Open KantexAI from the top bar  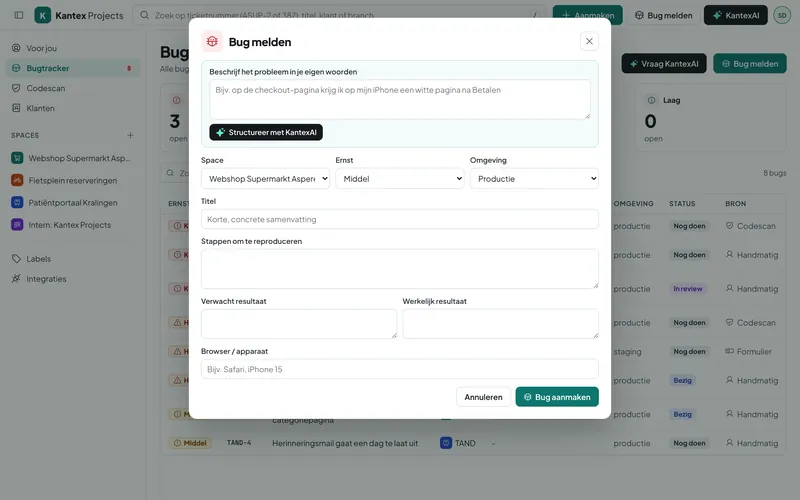click(x=735, y=15)
